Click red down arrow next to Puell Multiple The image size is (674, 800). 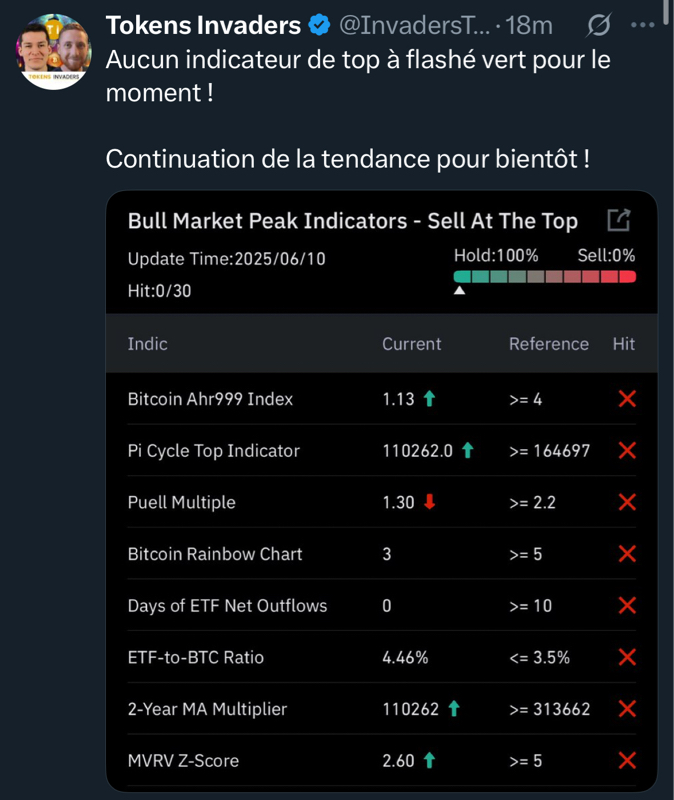[x=430, y=502]
